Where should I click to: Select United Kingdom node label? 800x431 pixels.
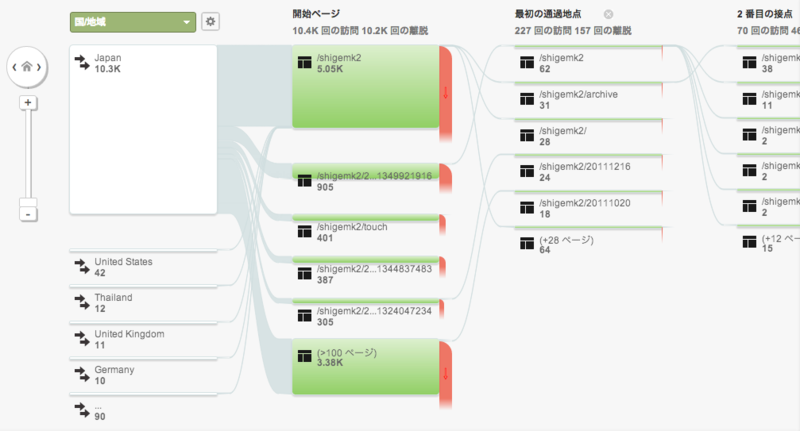point(130,334)
